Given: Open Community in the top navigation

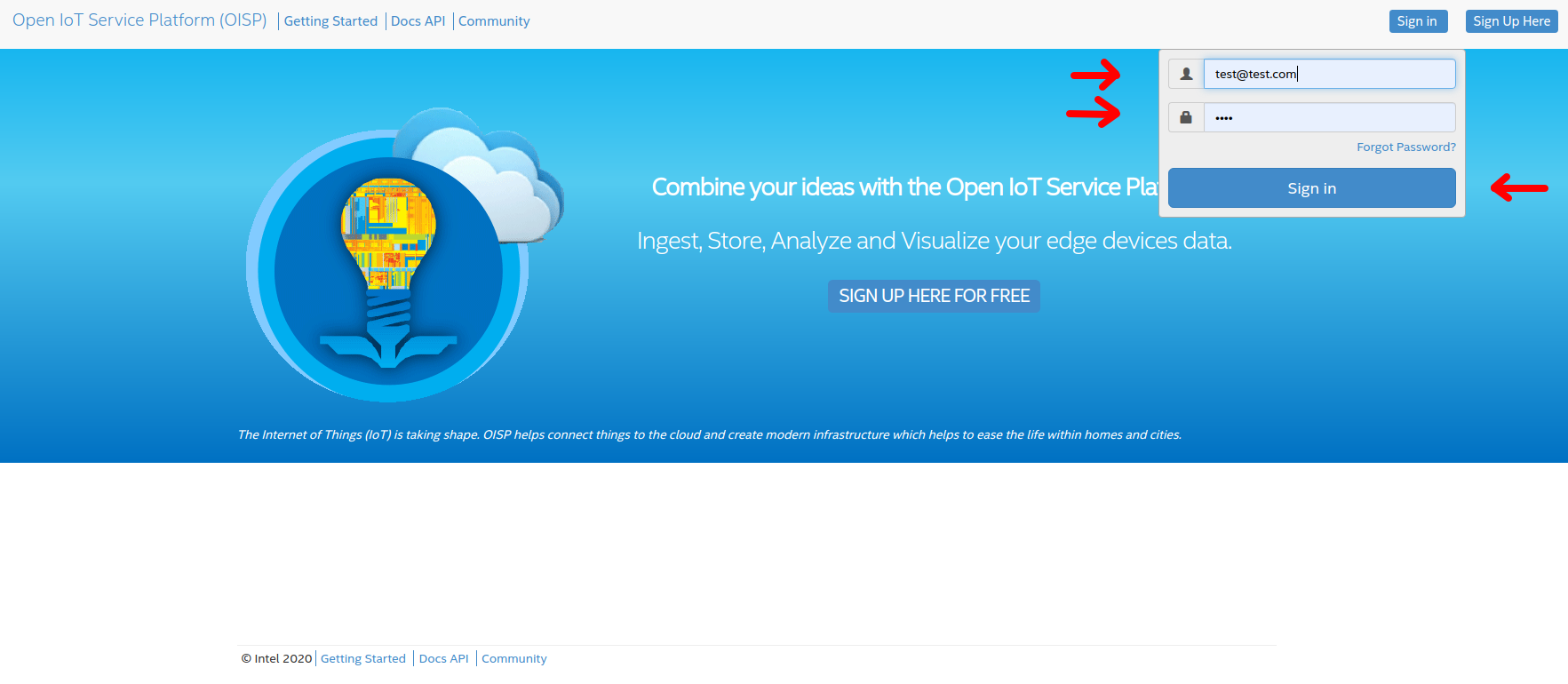Looking at the screenshot, I should [494, 21].
